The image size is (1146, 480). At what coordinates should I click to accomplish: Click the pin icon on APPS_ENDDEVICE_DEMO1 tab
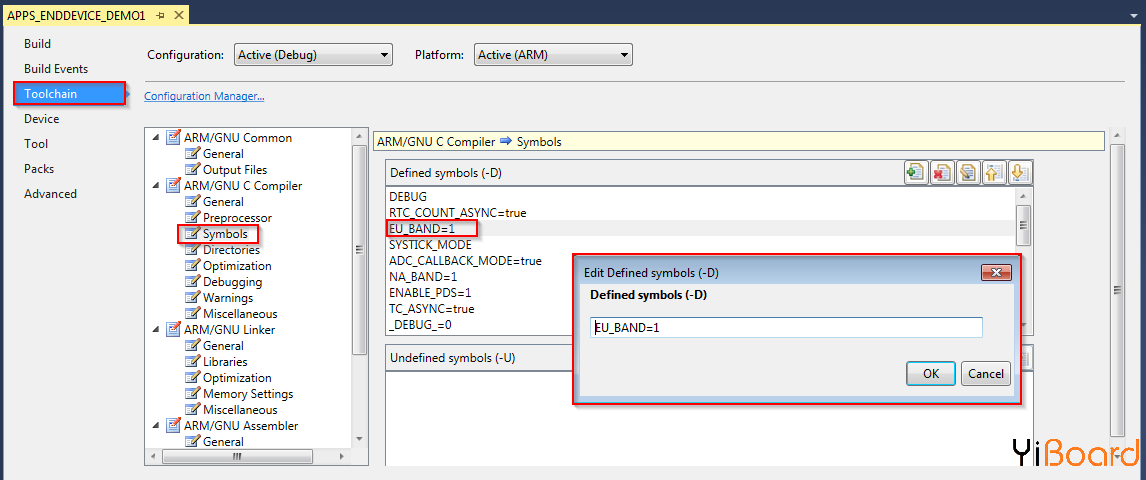pyautogui.click(x=160, y=15)
